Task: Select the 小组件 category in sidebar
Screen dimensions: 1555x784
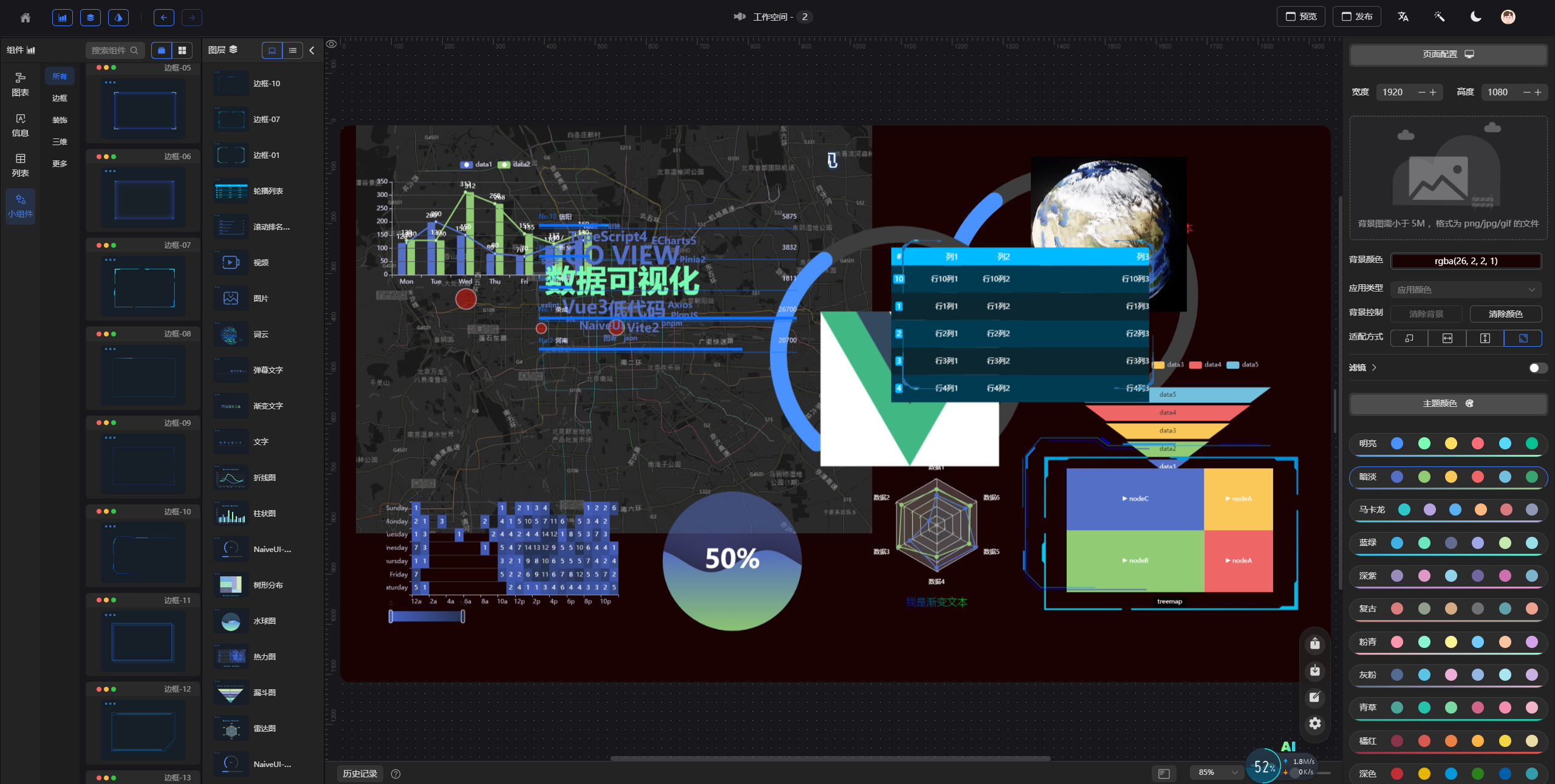Action: (20, 206)
